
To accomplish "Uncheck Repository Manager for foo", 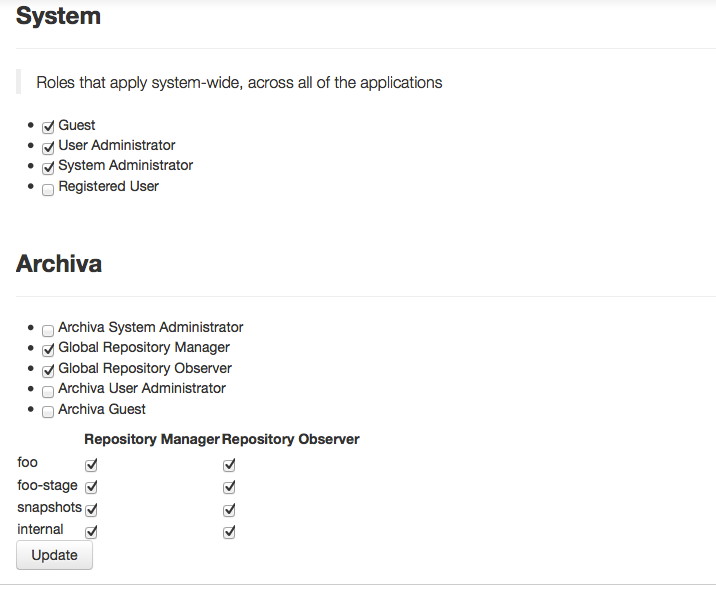I will [x=91, y=465].
